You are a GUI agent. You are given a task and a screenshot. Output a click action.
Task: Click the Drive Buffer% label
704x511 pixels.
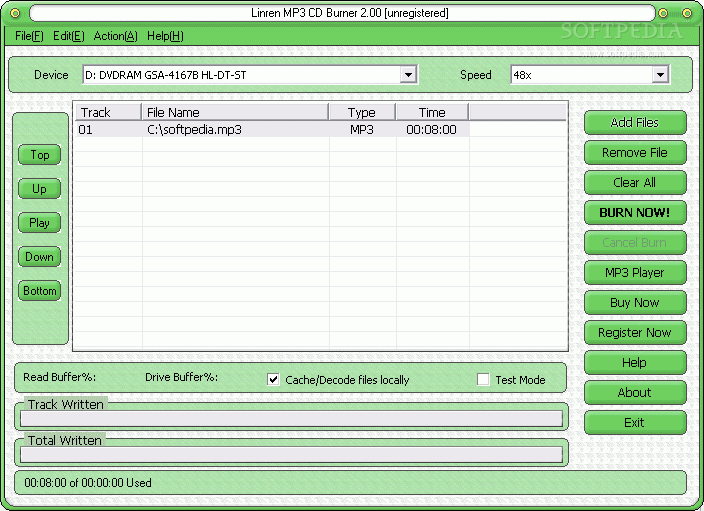181,377
